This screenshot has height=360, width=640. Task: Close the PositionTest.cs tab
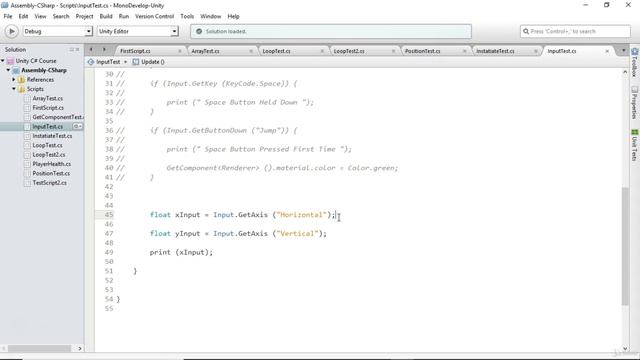pos(464,51)
